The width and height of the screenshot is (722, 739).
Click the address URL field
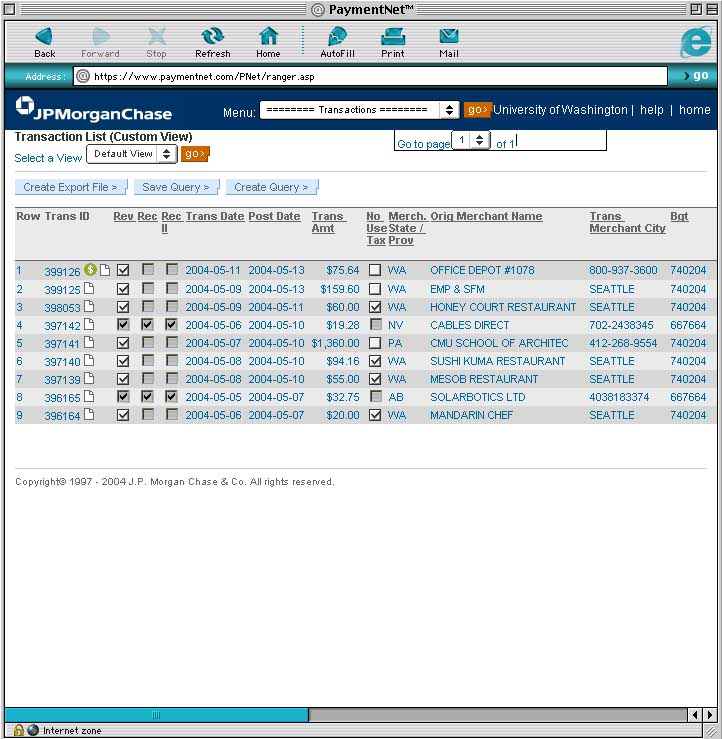click(x=370, y=76)
